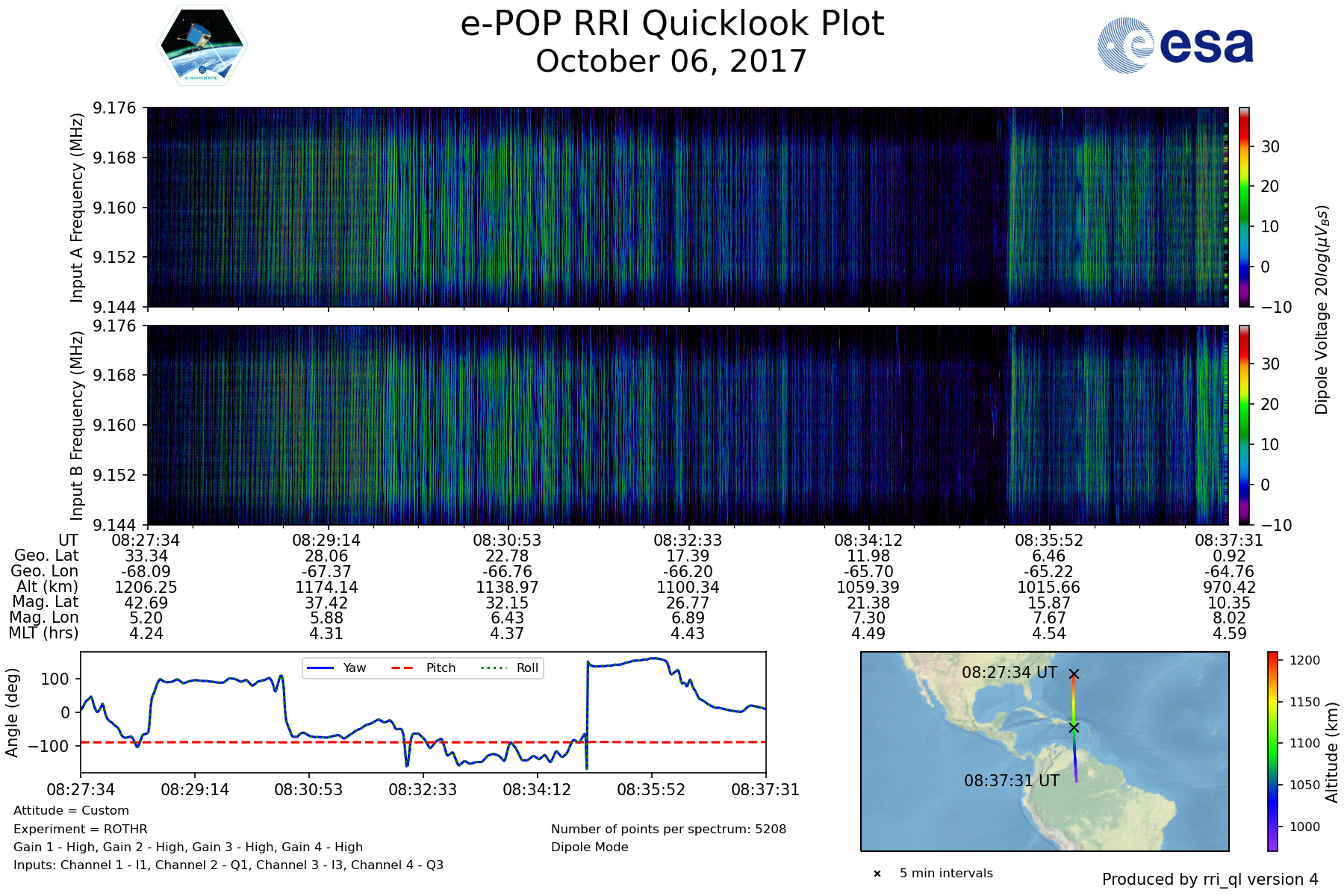Click the 'Attitude = Custom' text
Screen dimensions: 1344x896
pos(71,811)
